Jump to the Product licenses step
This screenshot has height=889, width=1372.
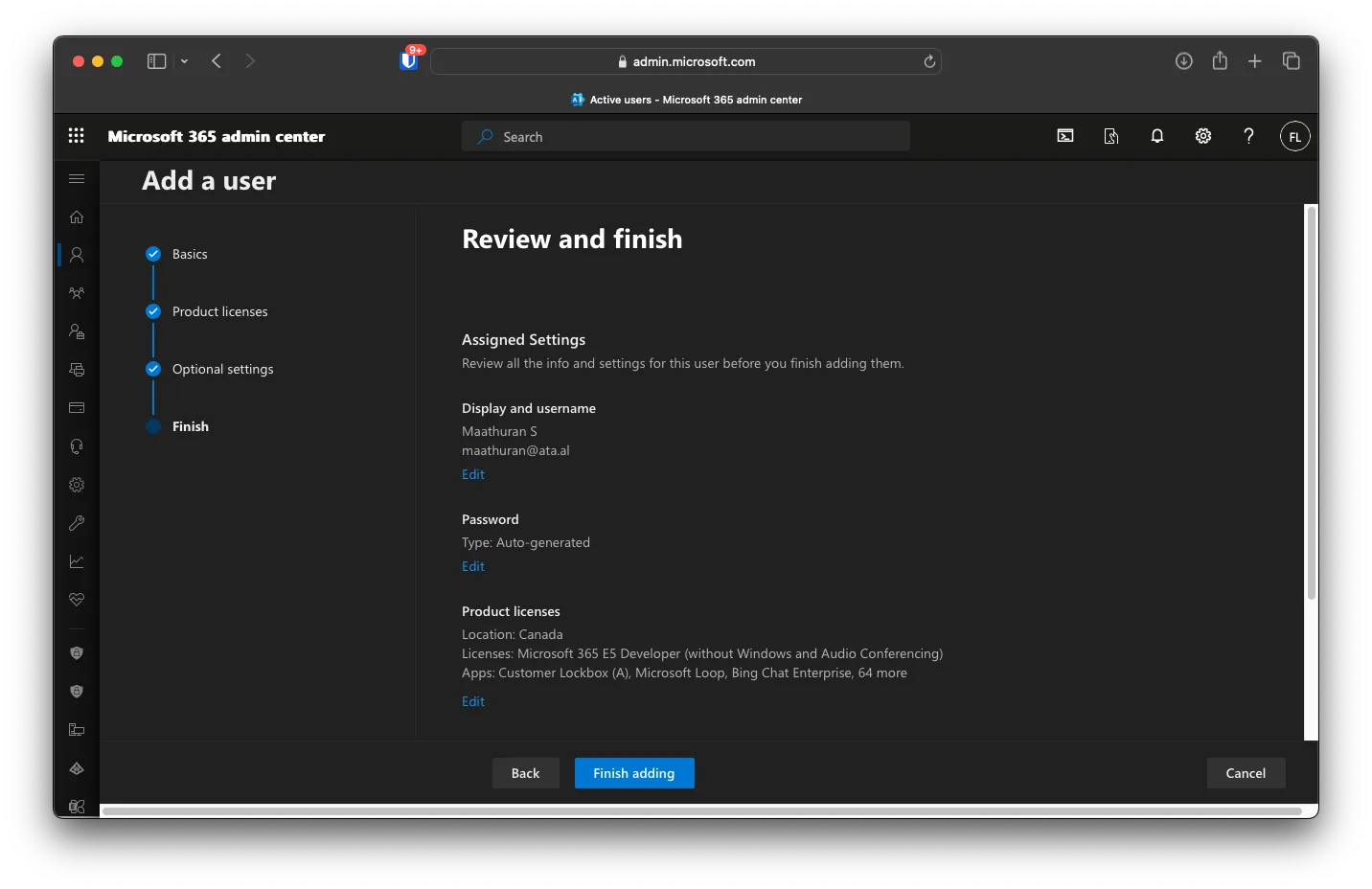tap(219, 311)
